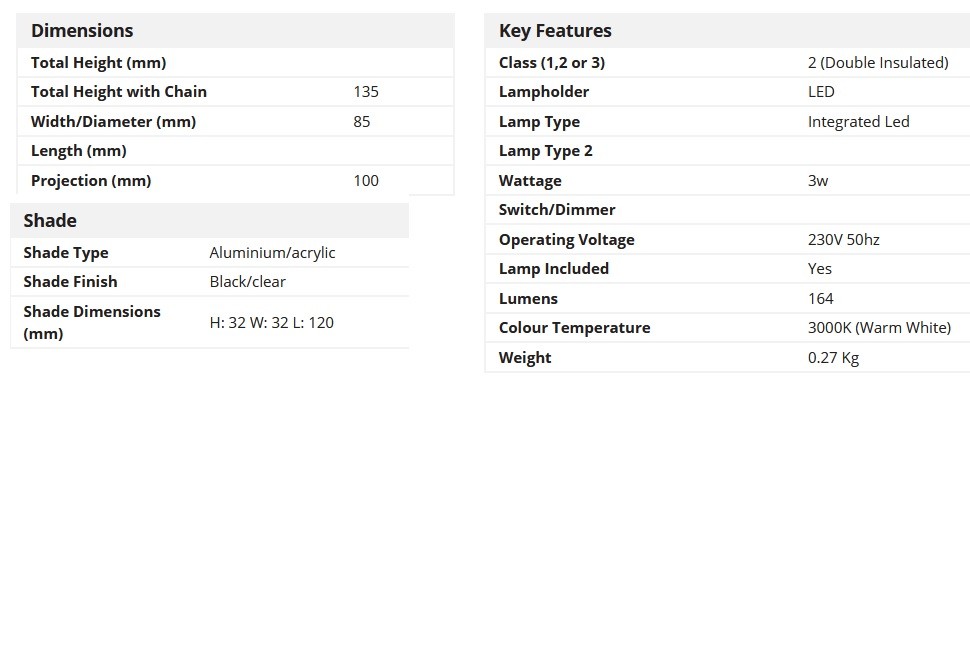Click the Projection value 100
The image size is (970, 658).
tap(366, 181)
